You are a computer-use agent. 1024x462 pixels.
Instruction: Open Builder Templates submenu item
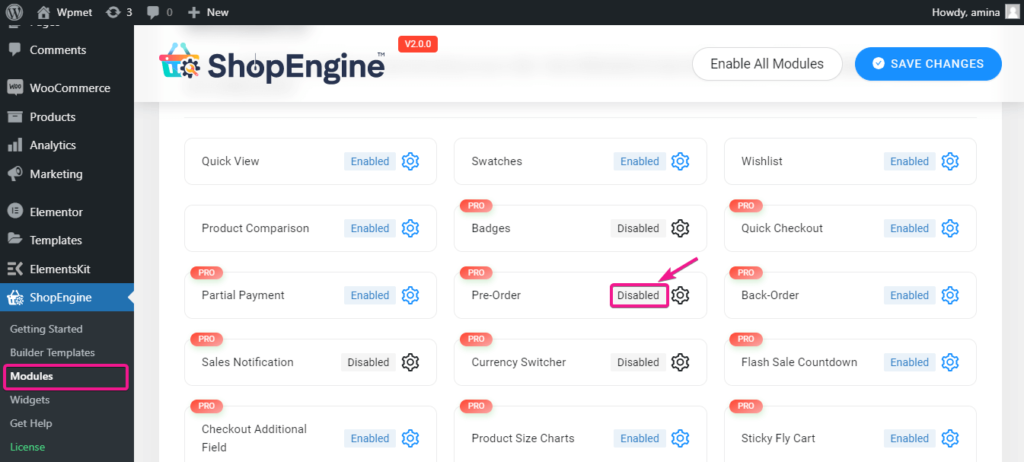pos(52,352)
